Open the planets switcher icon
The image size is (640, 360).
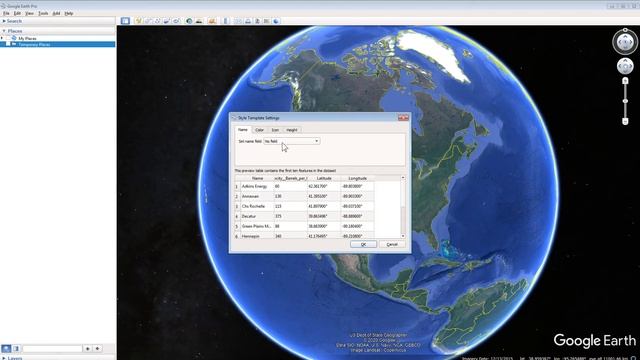pos(212,21)
